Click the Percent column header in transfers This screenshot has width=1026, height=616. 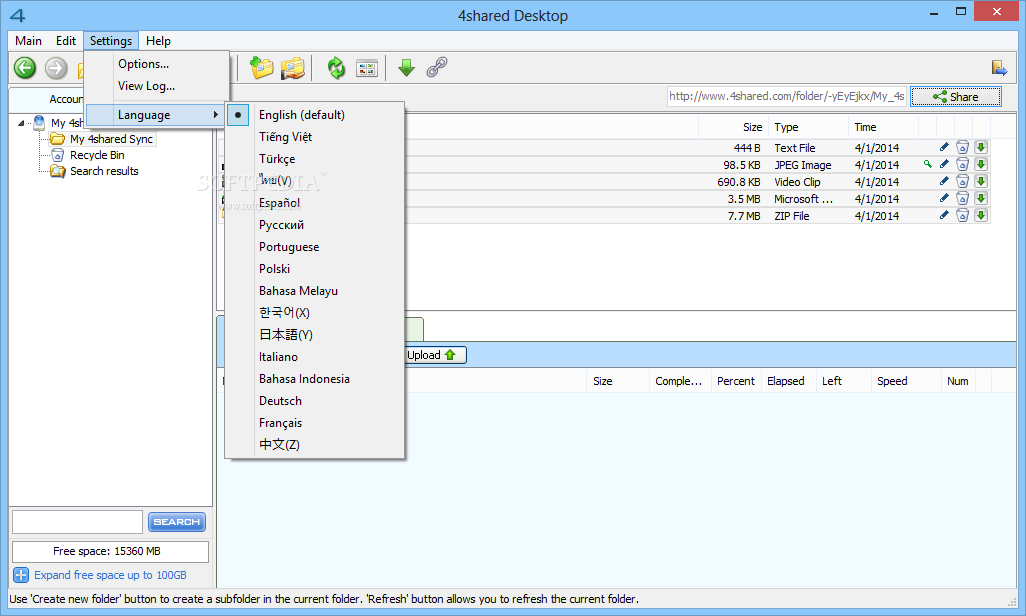coord(736,381)
